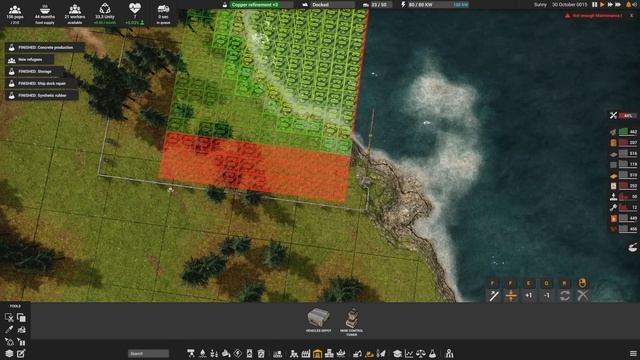Select the resource row showing 207
640x360 pixels.
coord(624,142)
